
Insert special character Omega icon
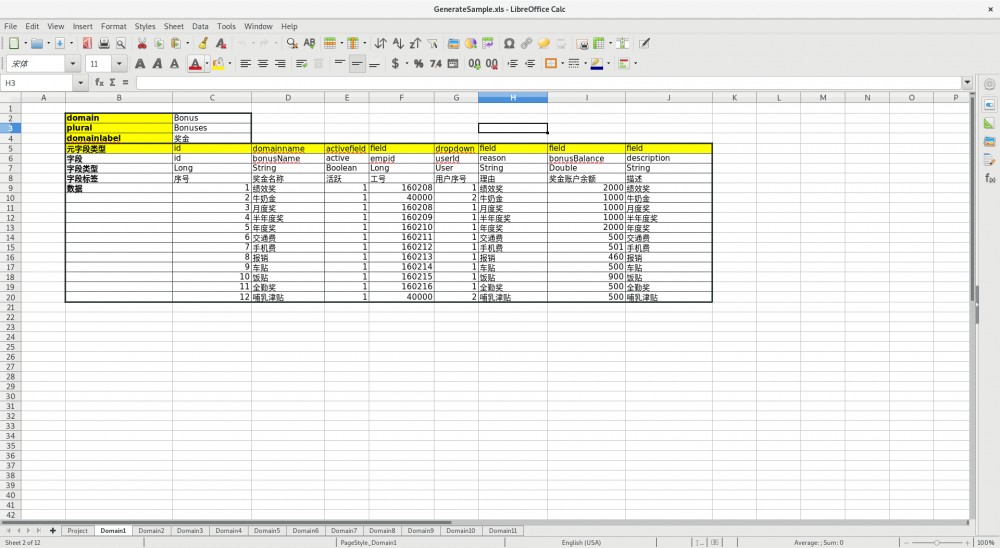[509, 43]
